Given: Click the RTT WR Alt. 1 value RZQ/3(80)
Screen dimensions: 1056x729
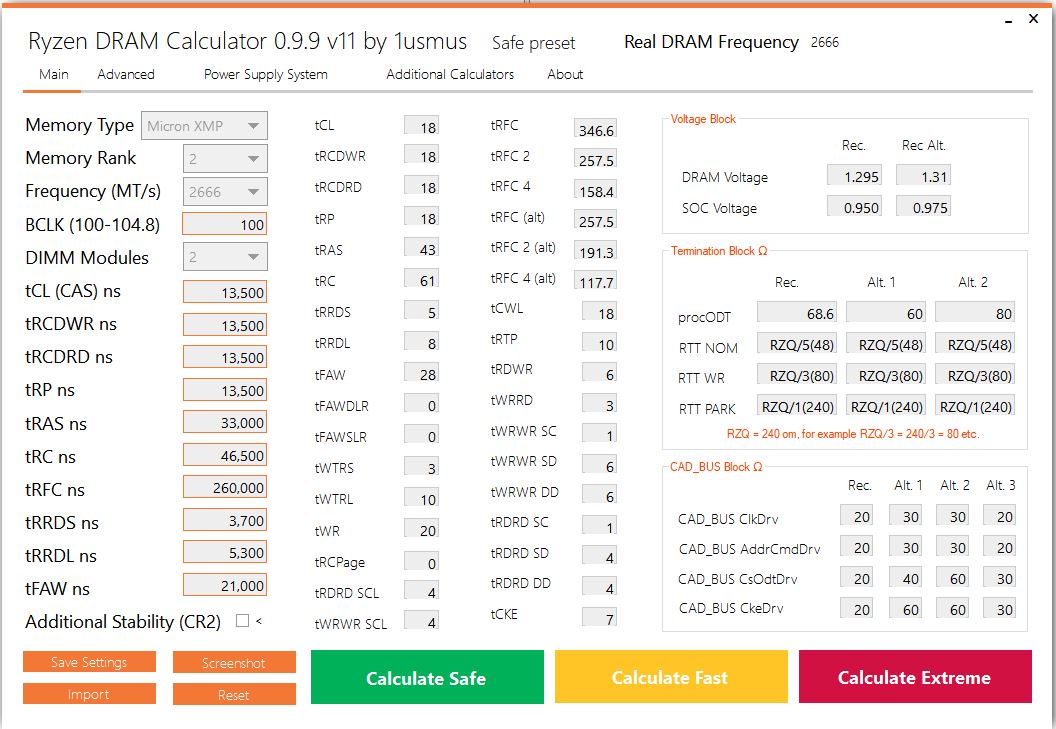Looking at the screenshot, I should (886, 375).
